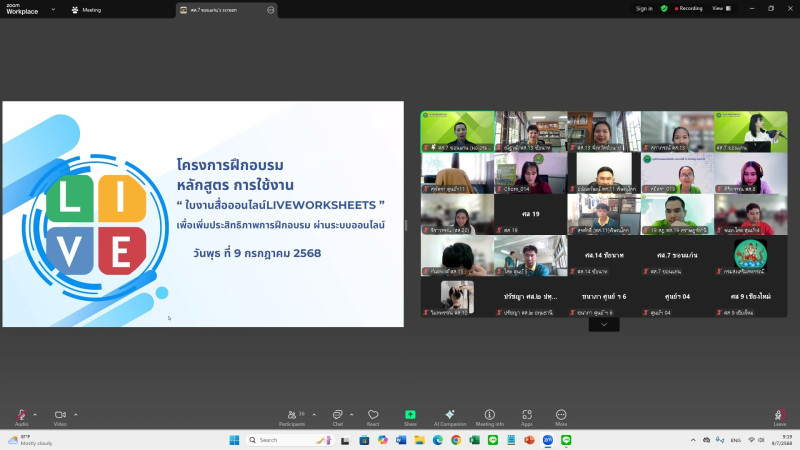800x450 pixels.
Task: Open AI Companion
Action: click(x=449, y=417)
